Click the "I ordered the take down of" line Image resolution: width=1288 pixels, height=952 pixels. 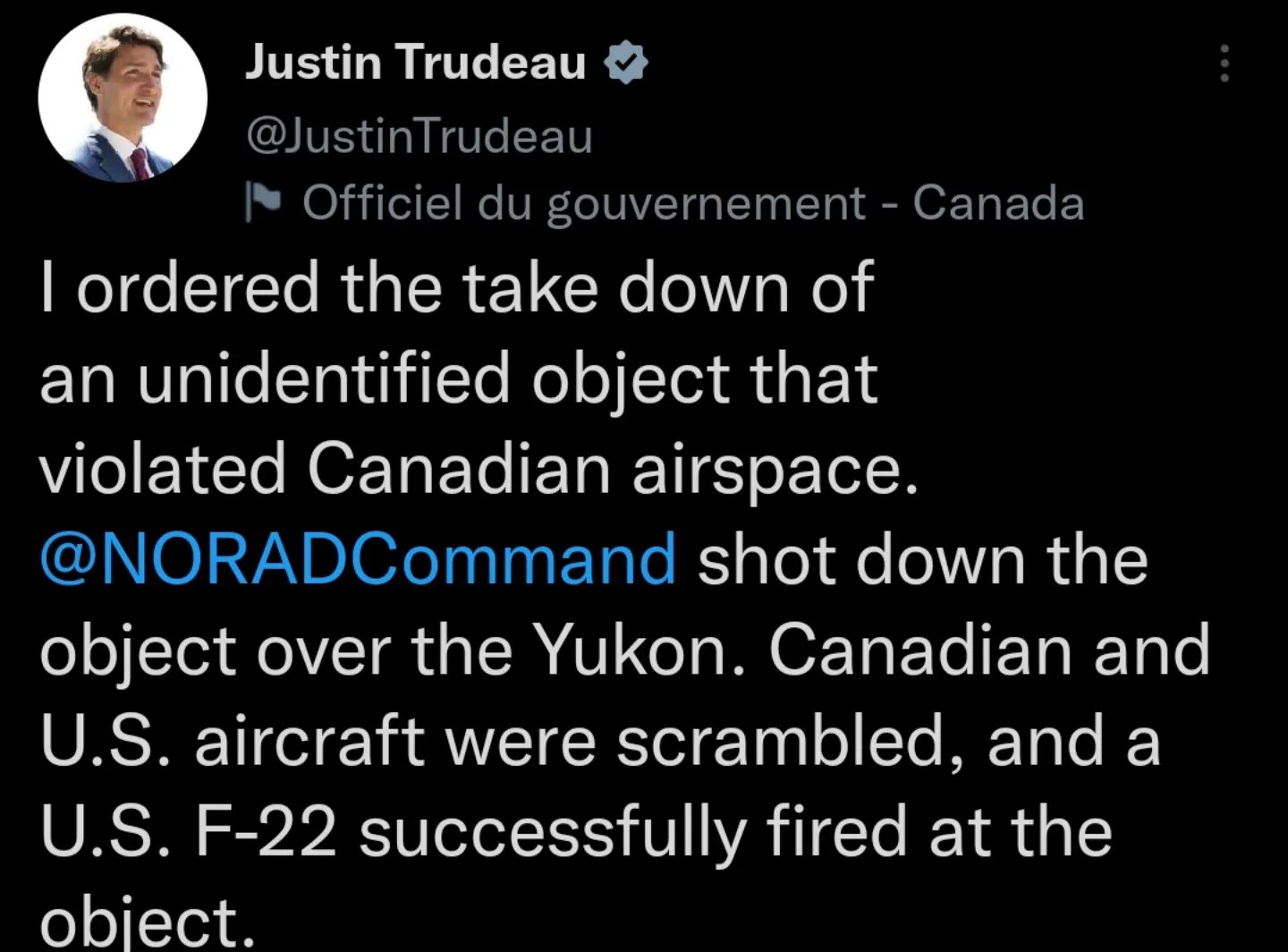(456, 288)
